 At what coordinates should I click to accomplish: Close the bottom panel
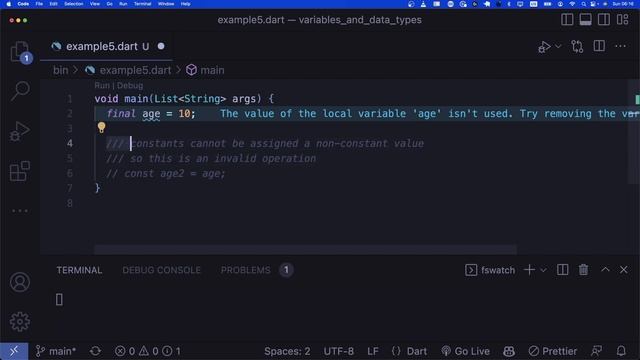click(624, 270)
